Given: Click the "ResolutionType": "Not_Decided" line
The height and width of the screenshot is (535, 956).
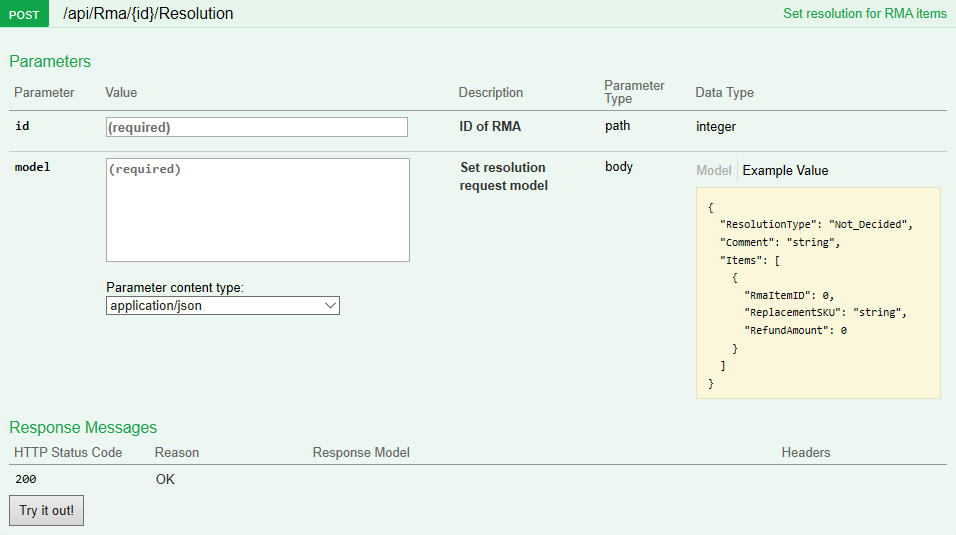Looking at the screenshot, I should [x=816, y=224].
